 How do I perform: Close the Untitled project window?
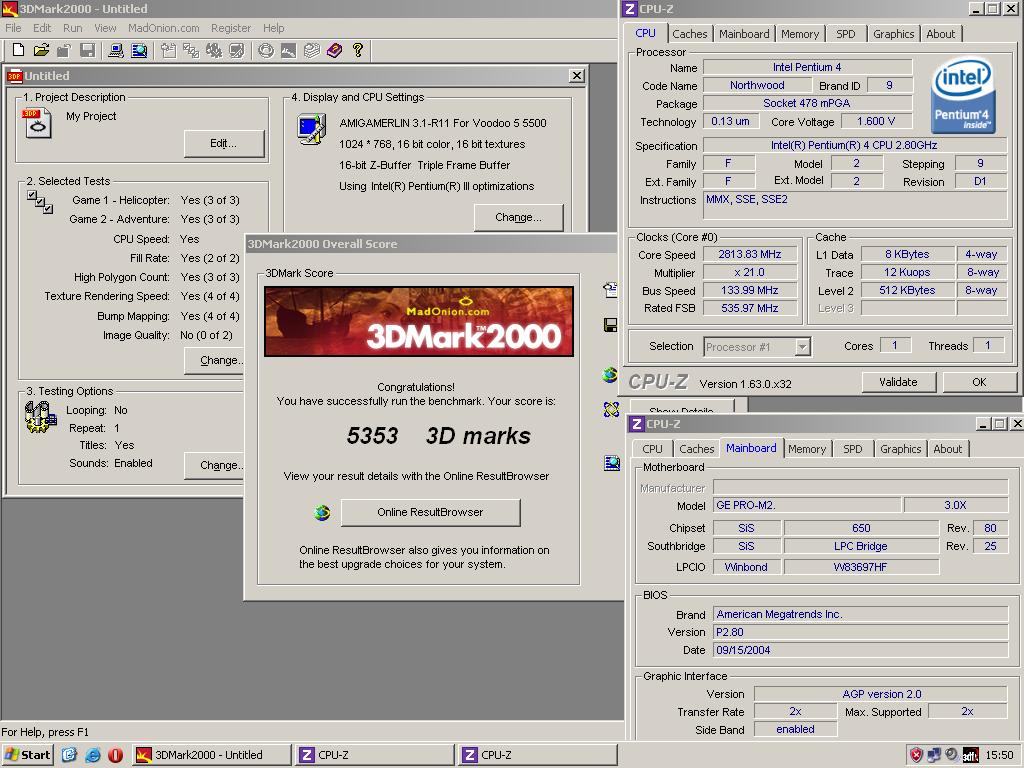tap(577, 76)
